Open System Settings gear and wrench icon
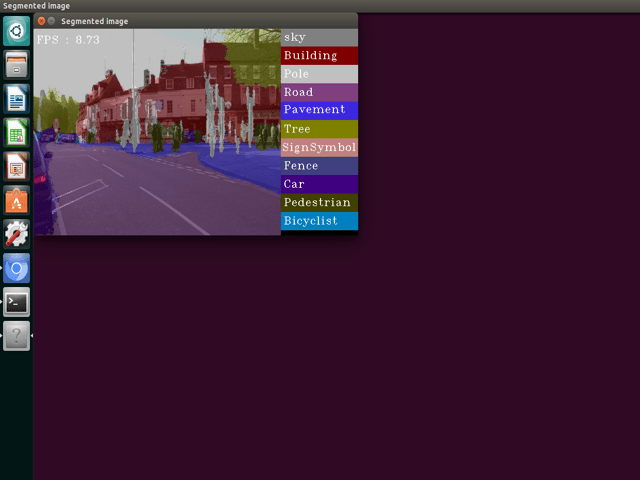 coord(16,234)
